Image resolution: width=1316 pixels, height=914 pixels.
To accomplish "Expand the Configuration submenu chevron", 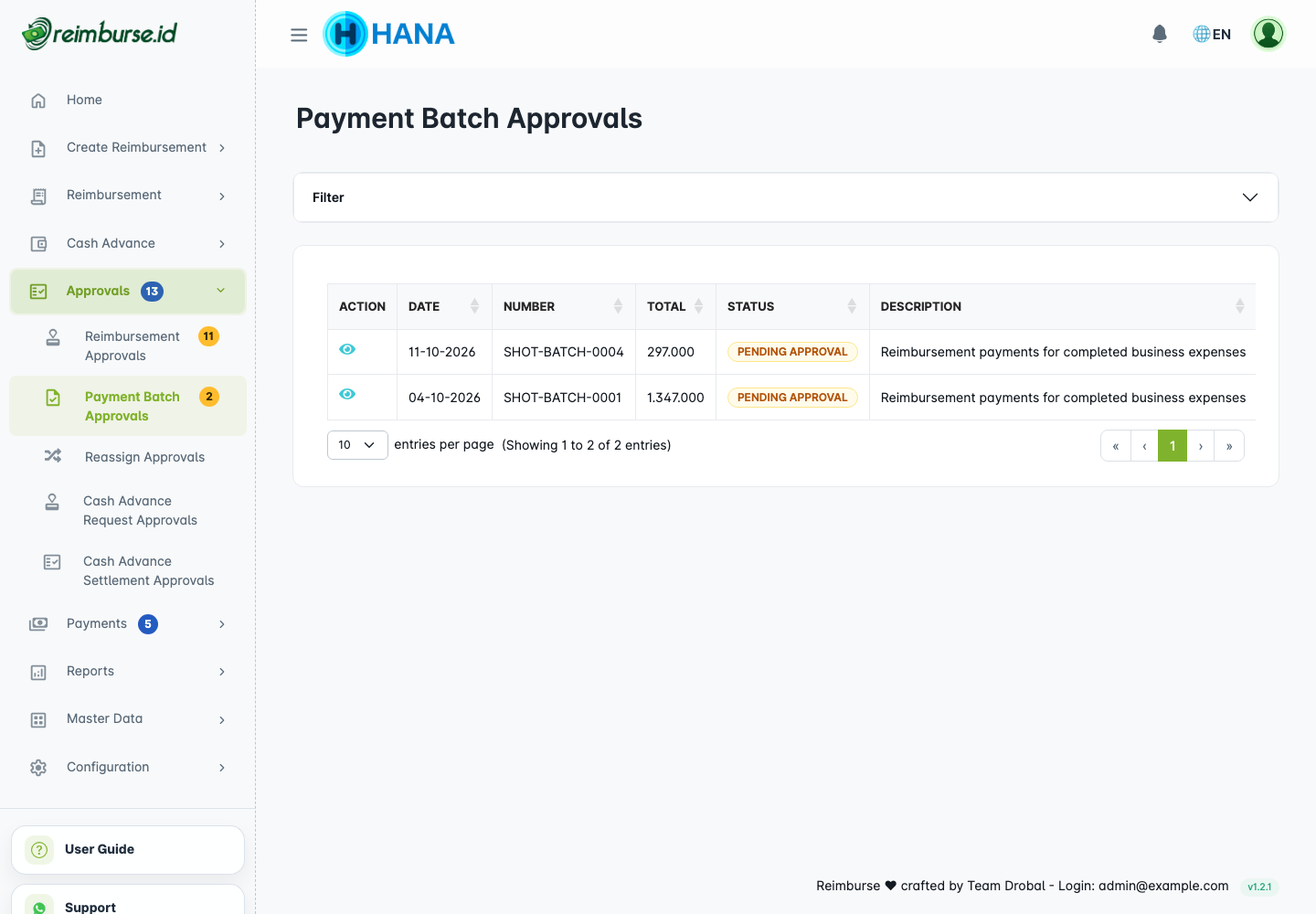I will click(x=222, y=768).
